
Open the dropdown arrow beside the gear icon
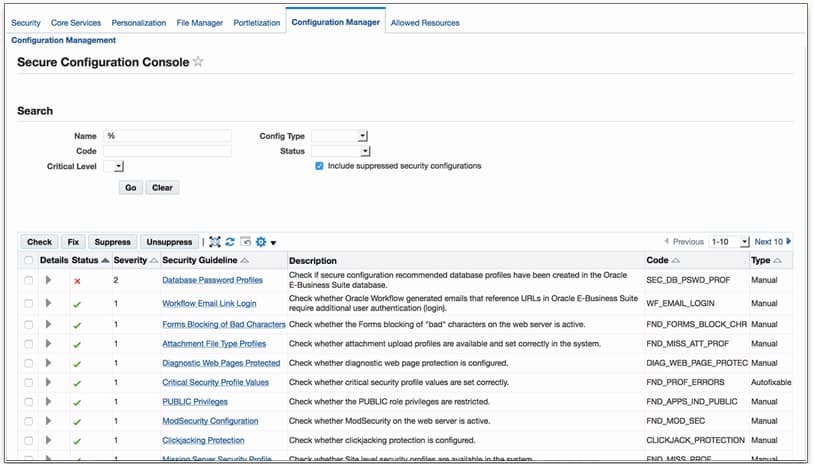(273, 243)
